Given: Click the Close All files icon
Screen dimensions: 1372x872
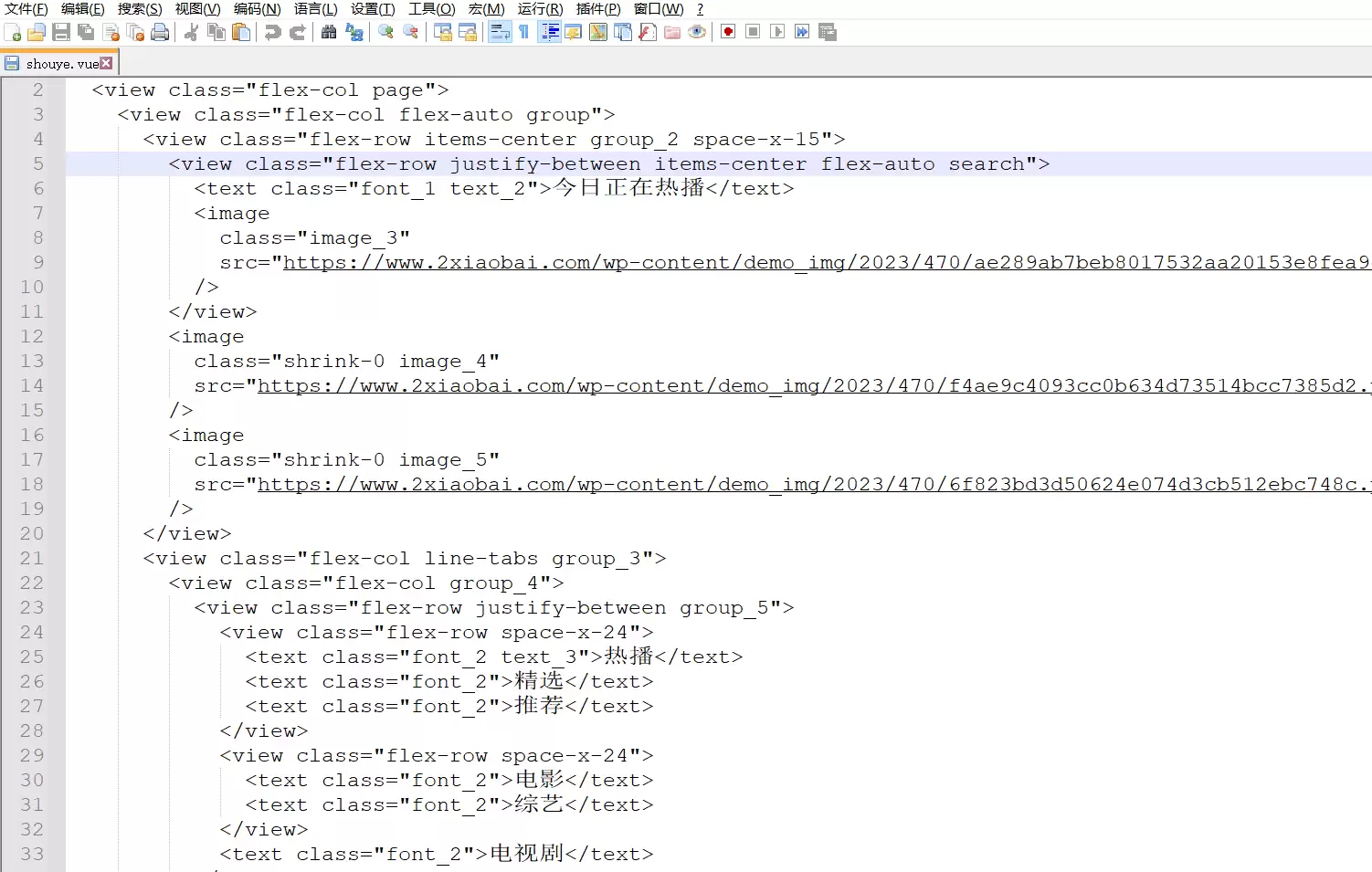Looking at the screenshot, I should tap(135, 32).
